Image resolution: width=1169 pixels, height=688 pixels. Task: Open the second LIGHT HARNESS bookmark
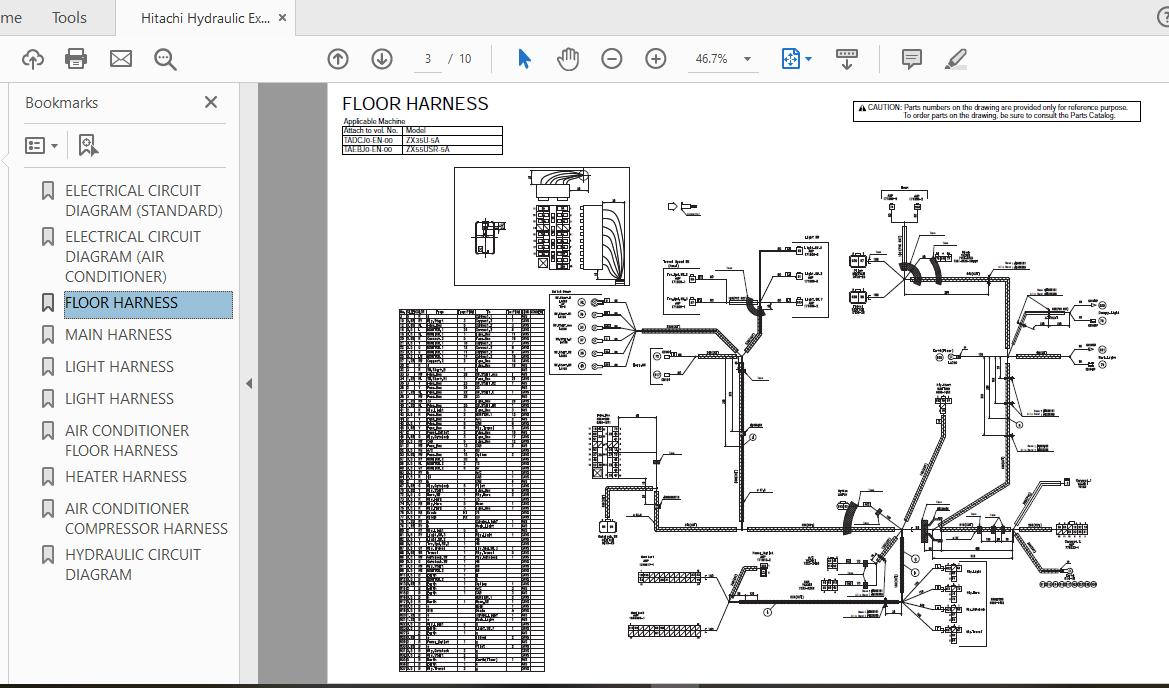[x=119, y=399]
